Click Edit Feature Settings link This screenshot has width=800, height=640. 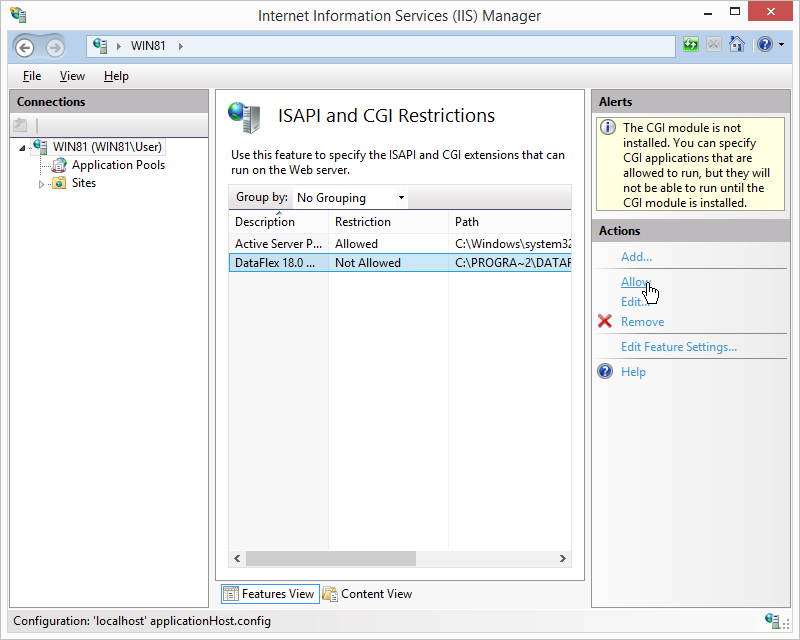tap(679, 347)
